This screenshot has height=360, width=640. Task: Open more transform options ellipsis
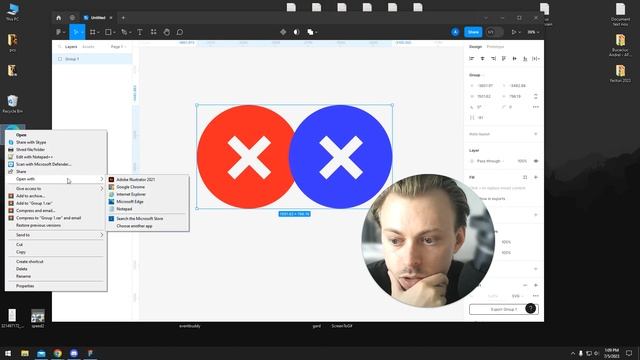(x=536, y=107)
